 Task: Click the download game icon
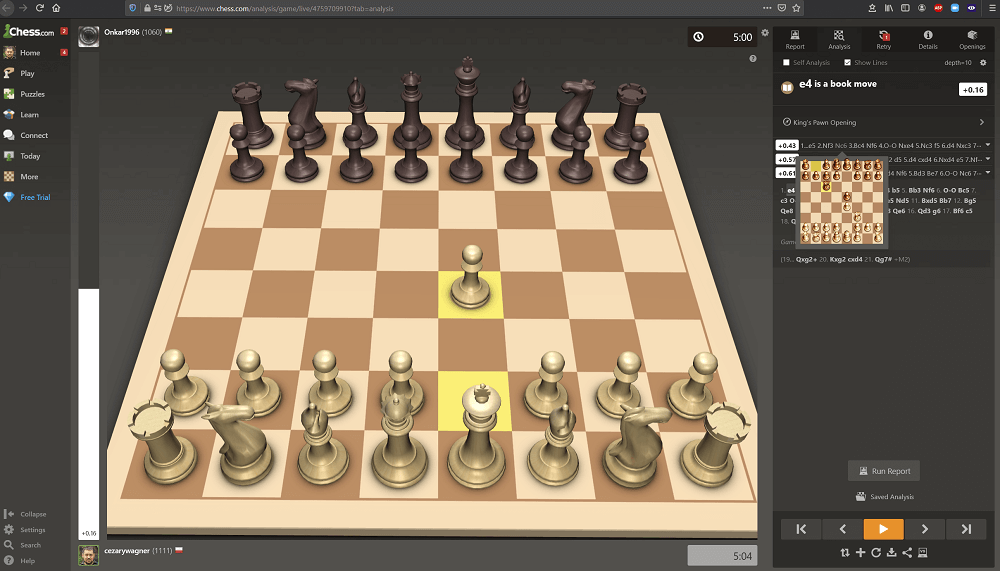pyautogui.click(x=891, y=552)
